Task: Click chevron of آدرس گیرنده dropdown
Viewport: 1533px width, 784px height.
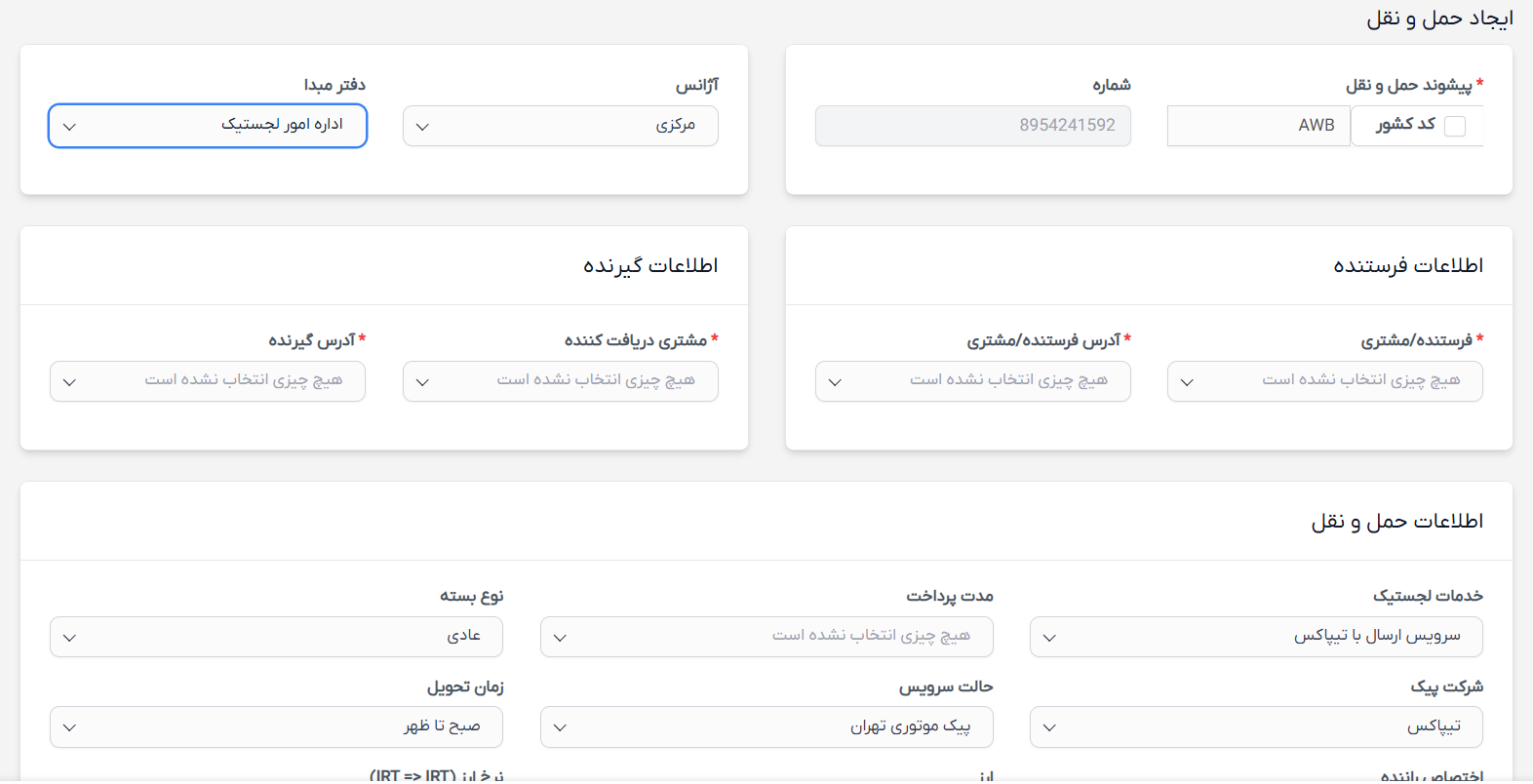Action: click(69, 382)
